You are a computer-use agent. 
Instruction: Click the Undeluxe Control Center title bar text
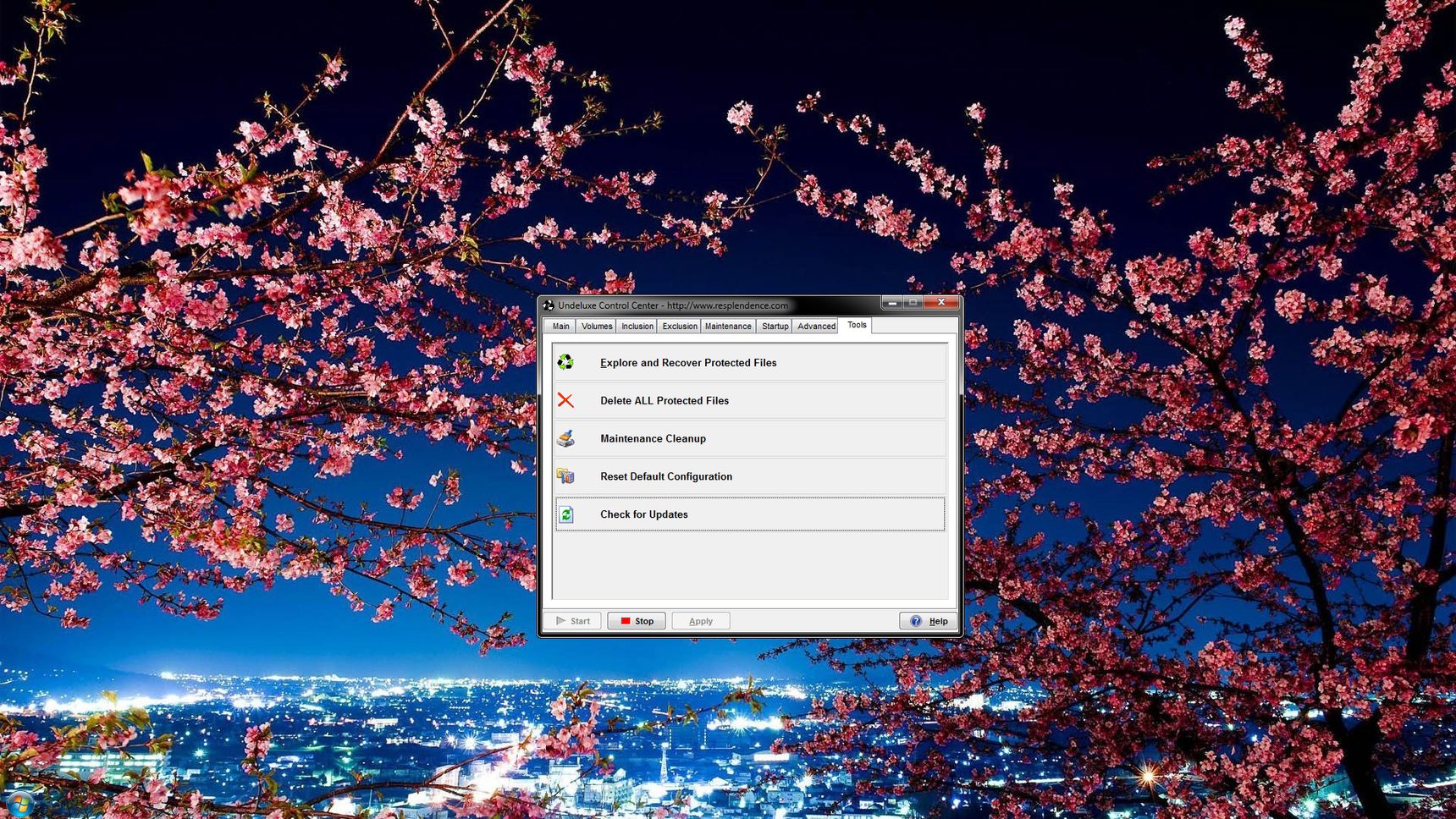click(x=673, y=305)
